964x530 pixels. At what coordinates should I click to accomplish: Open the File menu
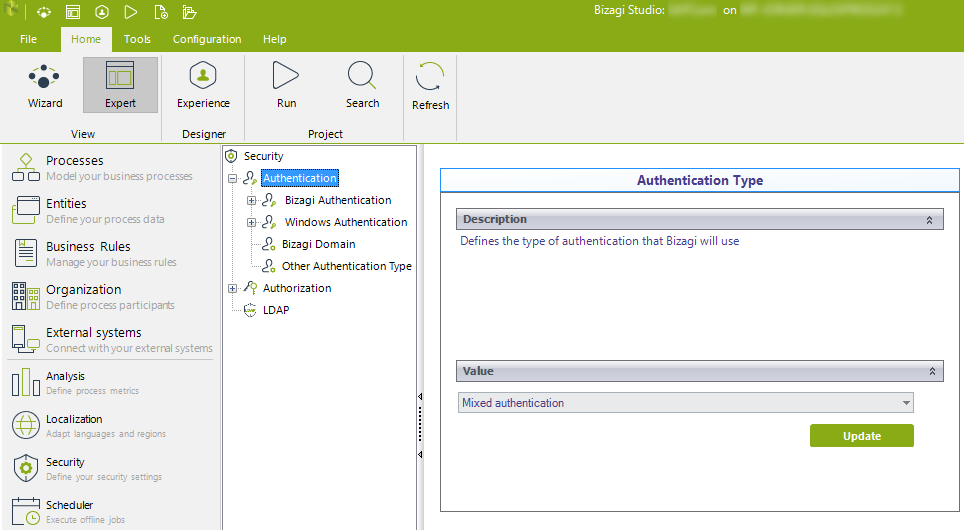(x=28, y=39)
